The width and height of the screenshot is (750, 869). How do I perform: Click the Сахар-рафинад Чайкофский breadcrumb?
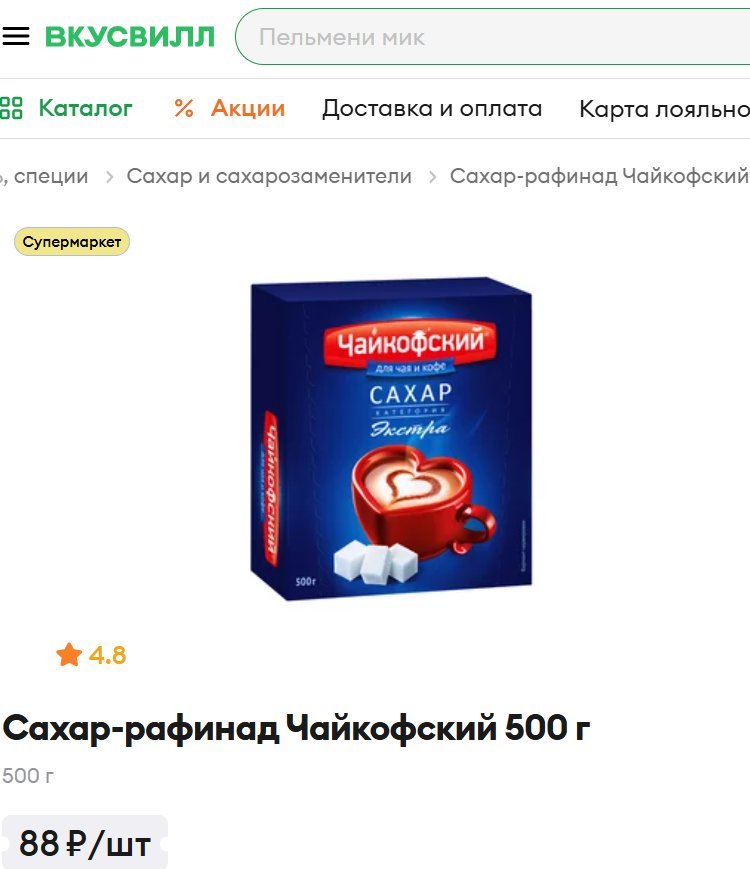pyautogui.click(x=599, y=176)
